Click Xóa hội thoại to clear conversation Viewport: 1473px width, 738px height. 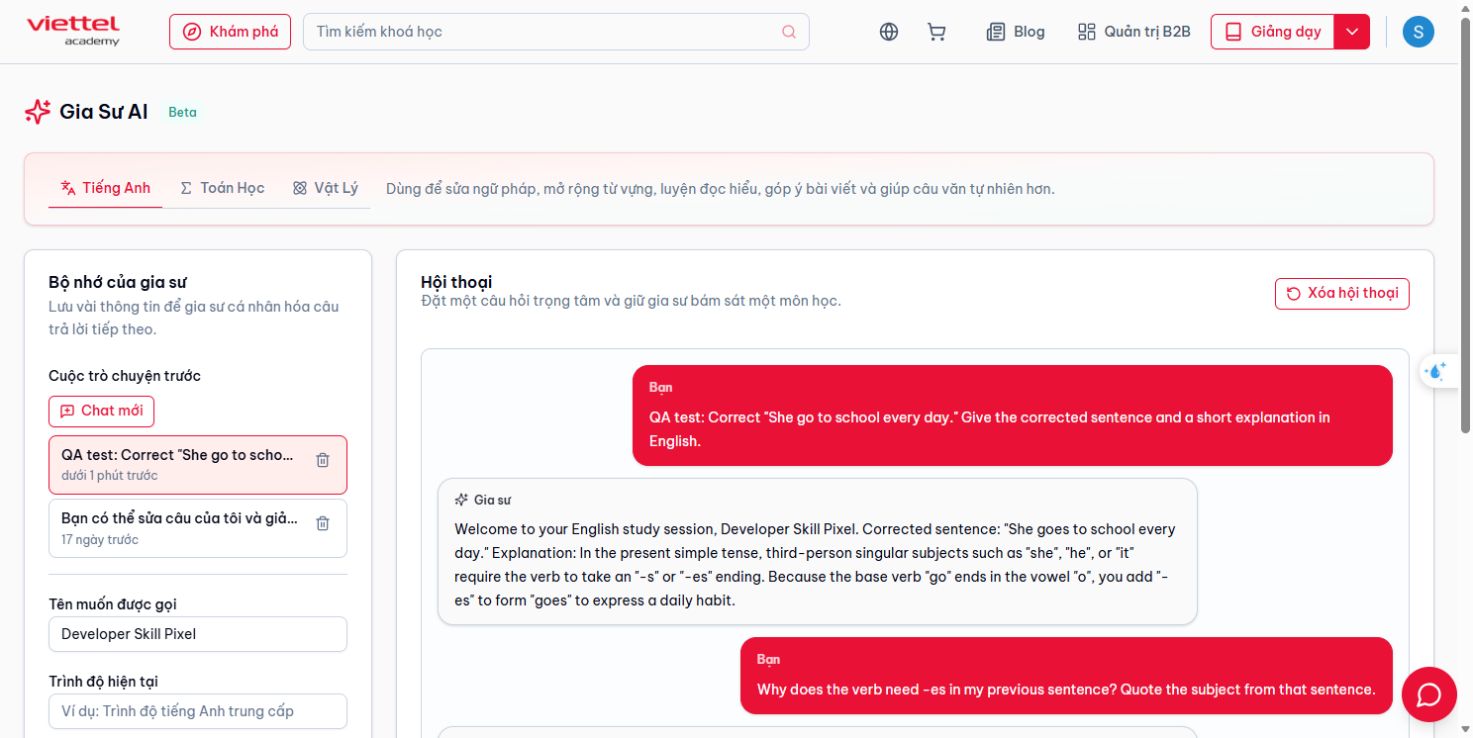click(1342, 294)
